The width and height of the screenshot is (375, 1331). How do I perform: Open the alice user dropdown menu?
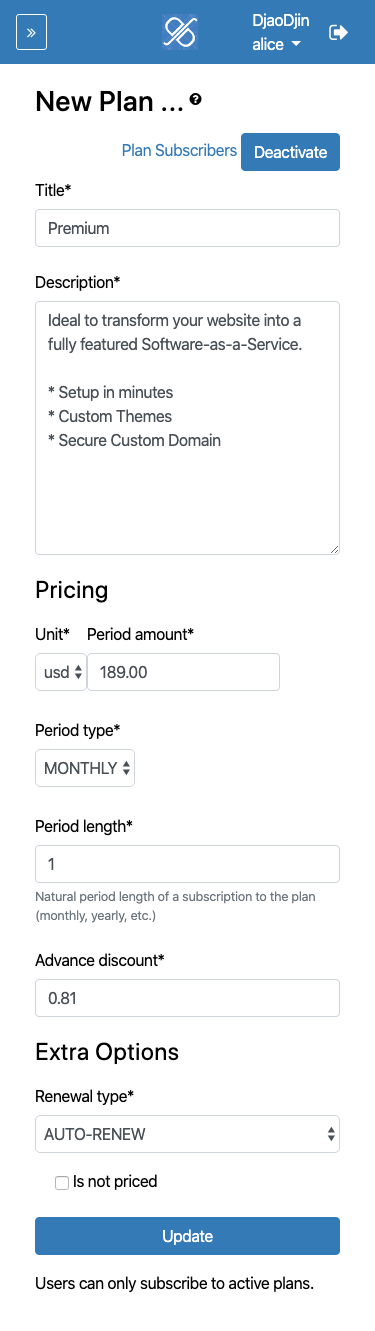277,44
